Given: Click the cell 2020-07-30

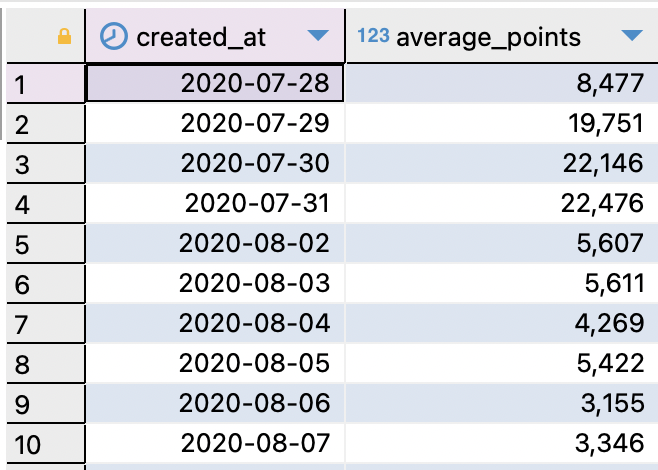Looking at the screenshot, I should [x=215, y=163].
